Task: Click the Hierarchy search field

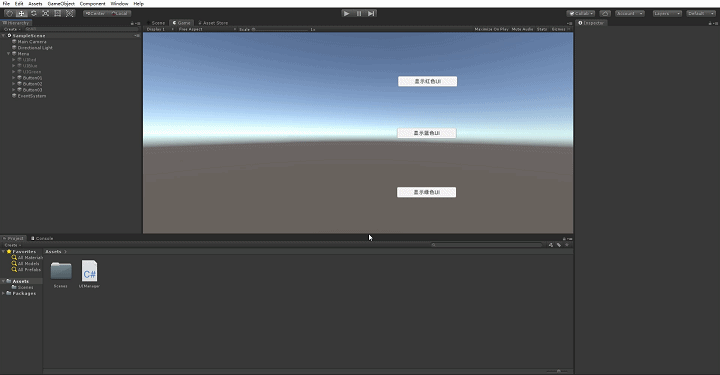Action: point(81,29)
